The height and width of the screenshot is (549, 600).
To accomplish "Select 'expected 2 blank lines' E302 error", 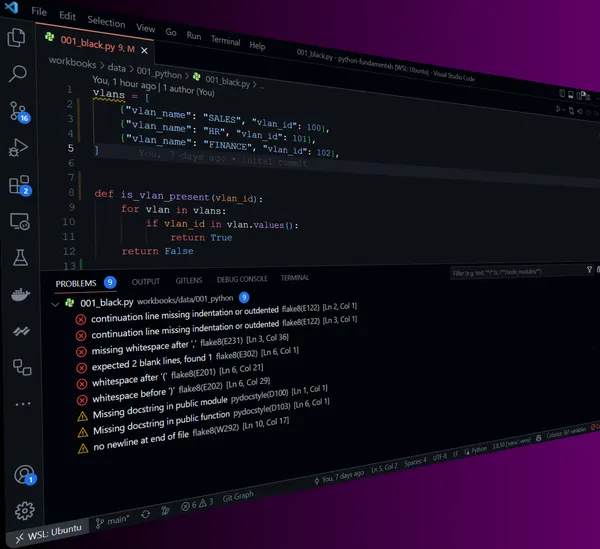I will 187,359.
